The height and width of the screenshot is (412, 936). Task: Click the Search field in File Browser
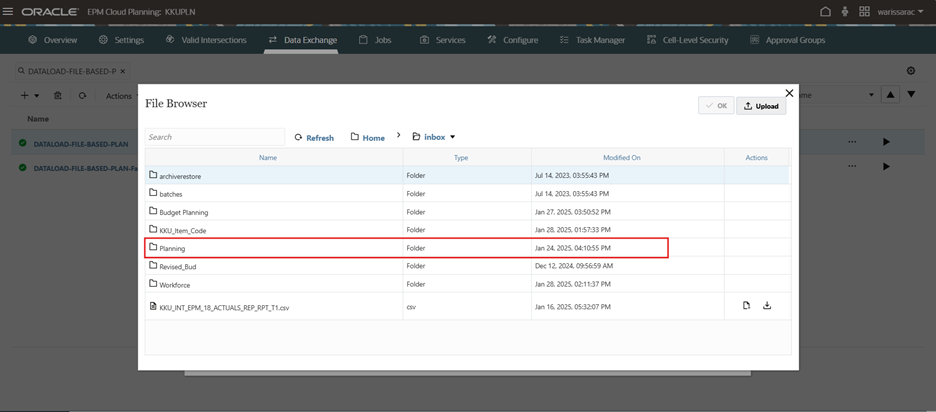click(214, 137)
